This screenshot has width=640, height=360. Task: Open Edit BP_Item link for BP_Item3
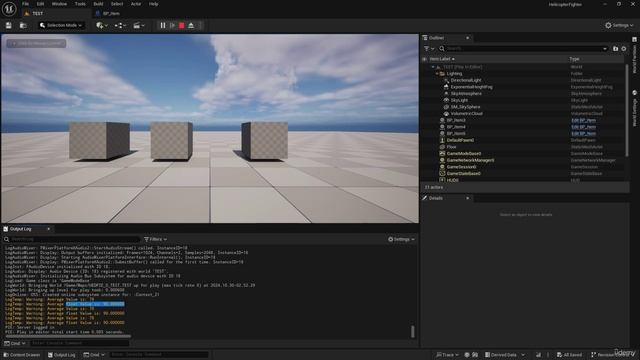click(x=583, y=120)
